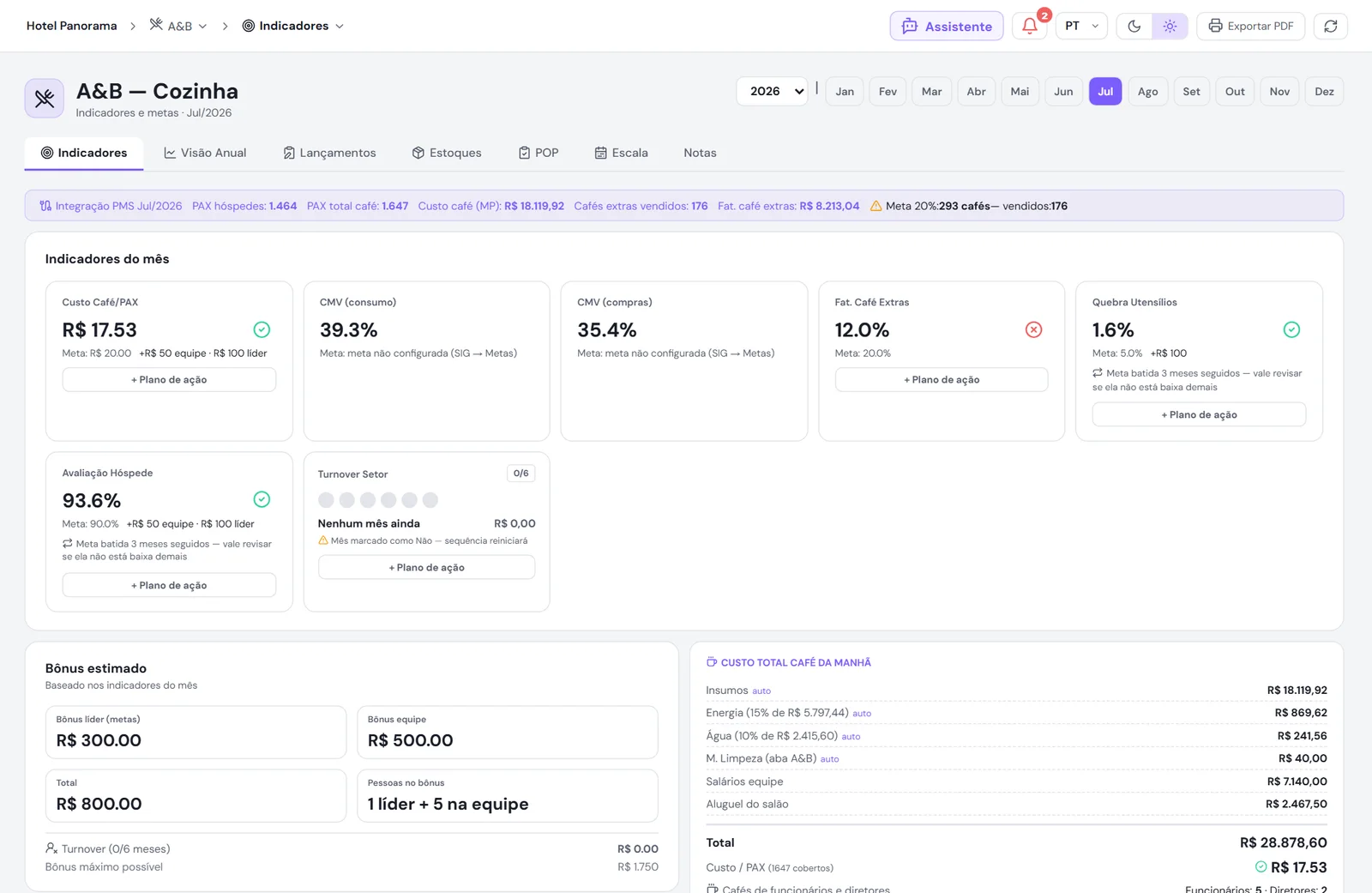Switch to the Estoques tab
Viewport: 1372px width, 893px height.
click(x=447, y=153)
